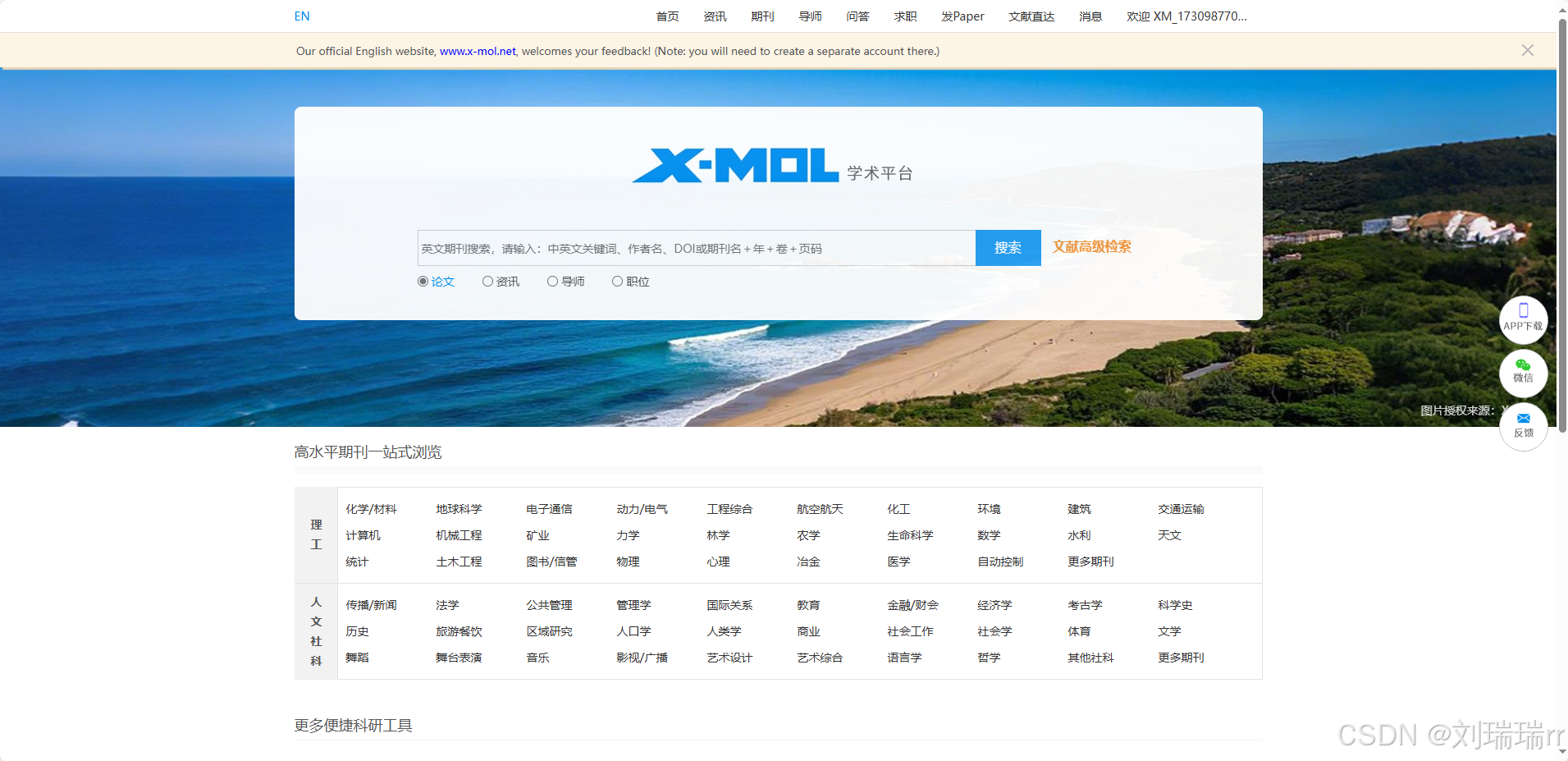1568x761 pixels.
Task: Browse 影视/广播 journals
Action: point(642,658)
